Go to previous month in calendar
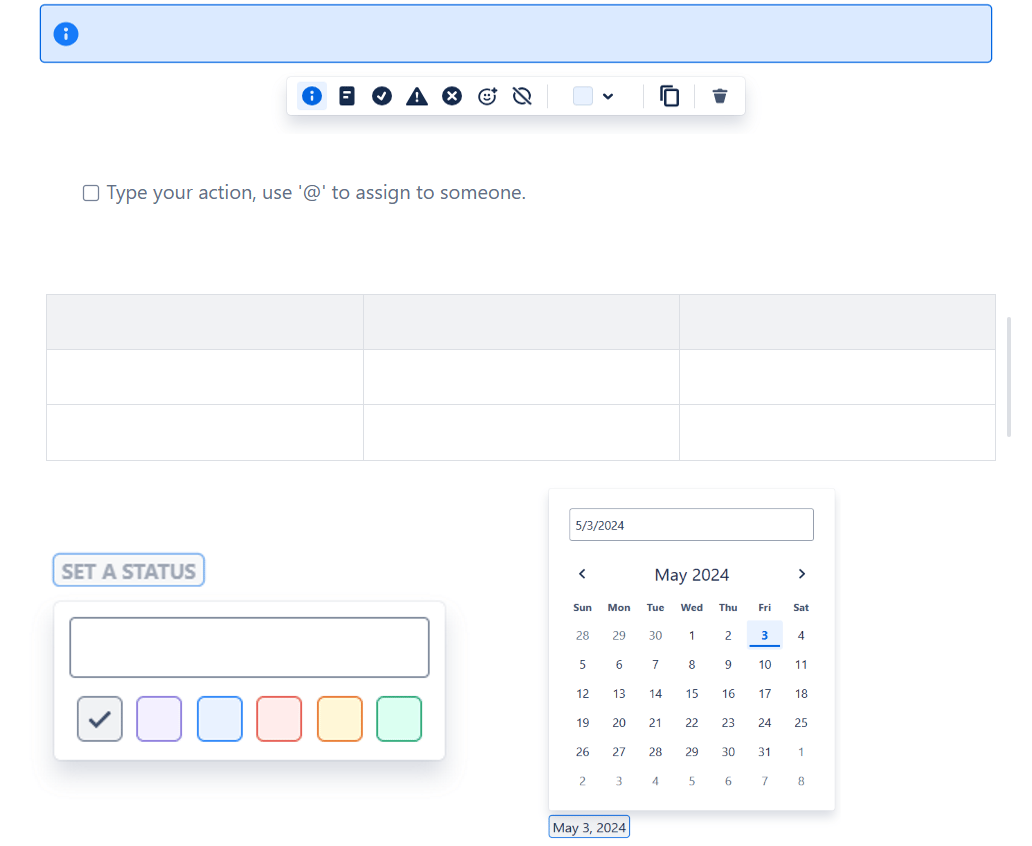The image size is (1032, 846). (x=582, y=574)
